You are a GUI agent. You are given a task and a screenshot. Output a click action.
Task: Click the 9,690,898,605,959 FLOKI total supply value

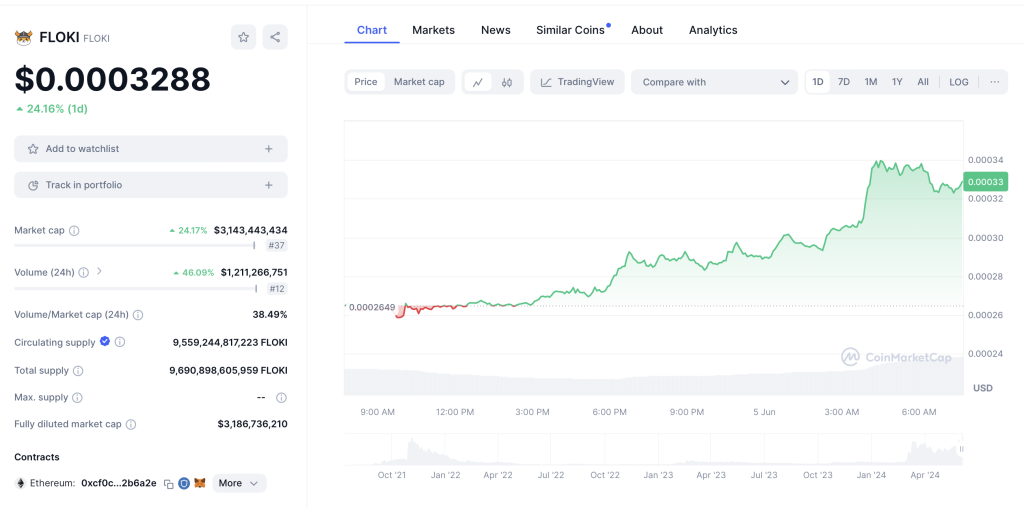point(228,371)
